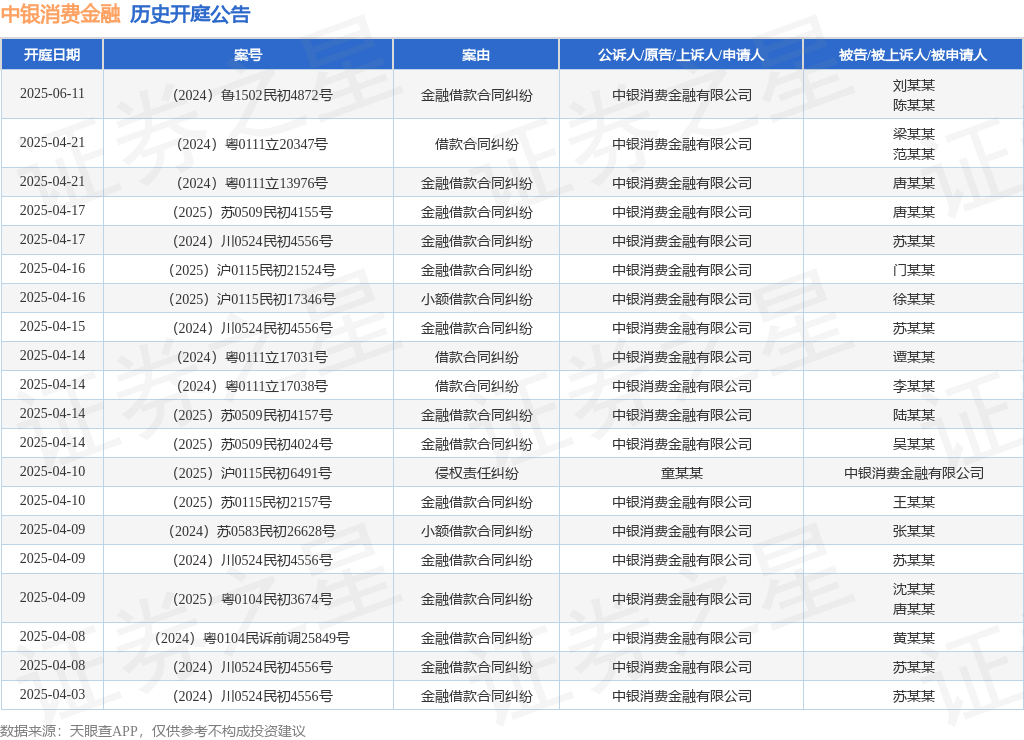Click defendant 王某某

click(x=913, y=502)
